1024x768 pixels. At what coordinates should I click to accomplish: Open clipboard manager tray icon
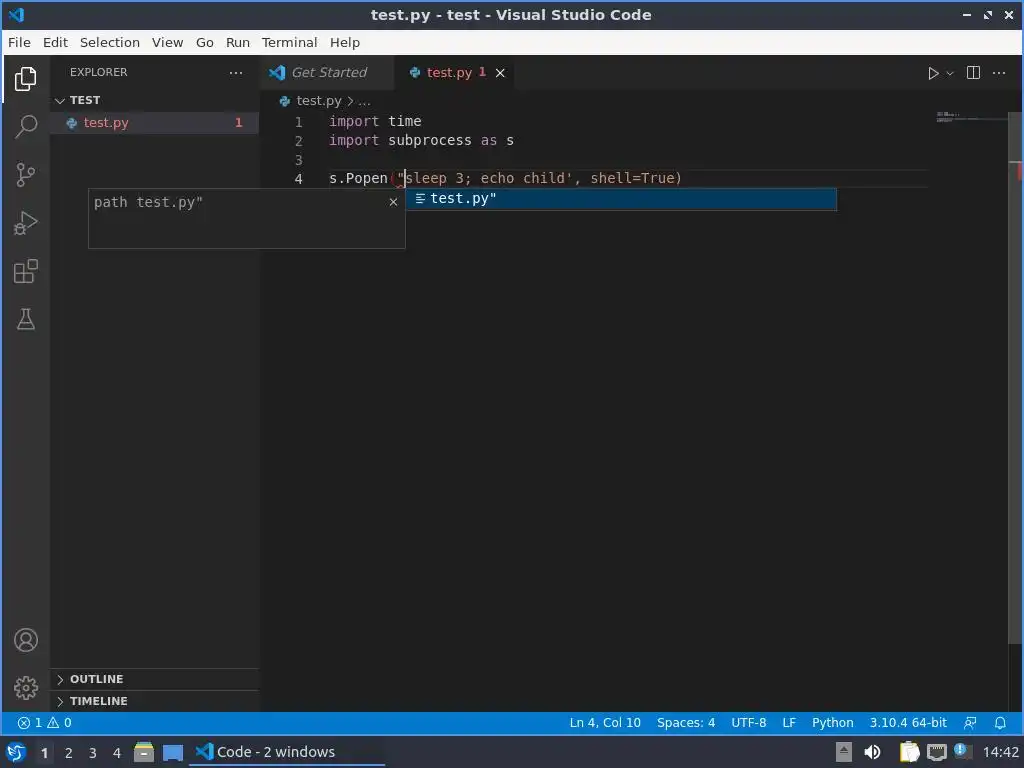click(x=909, y=752)
